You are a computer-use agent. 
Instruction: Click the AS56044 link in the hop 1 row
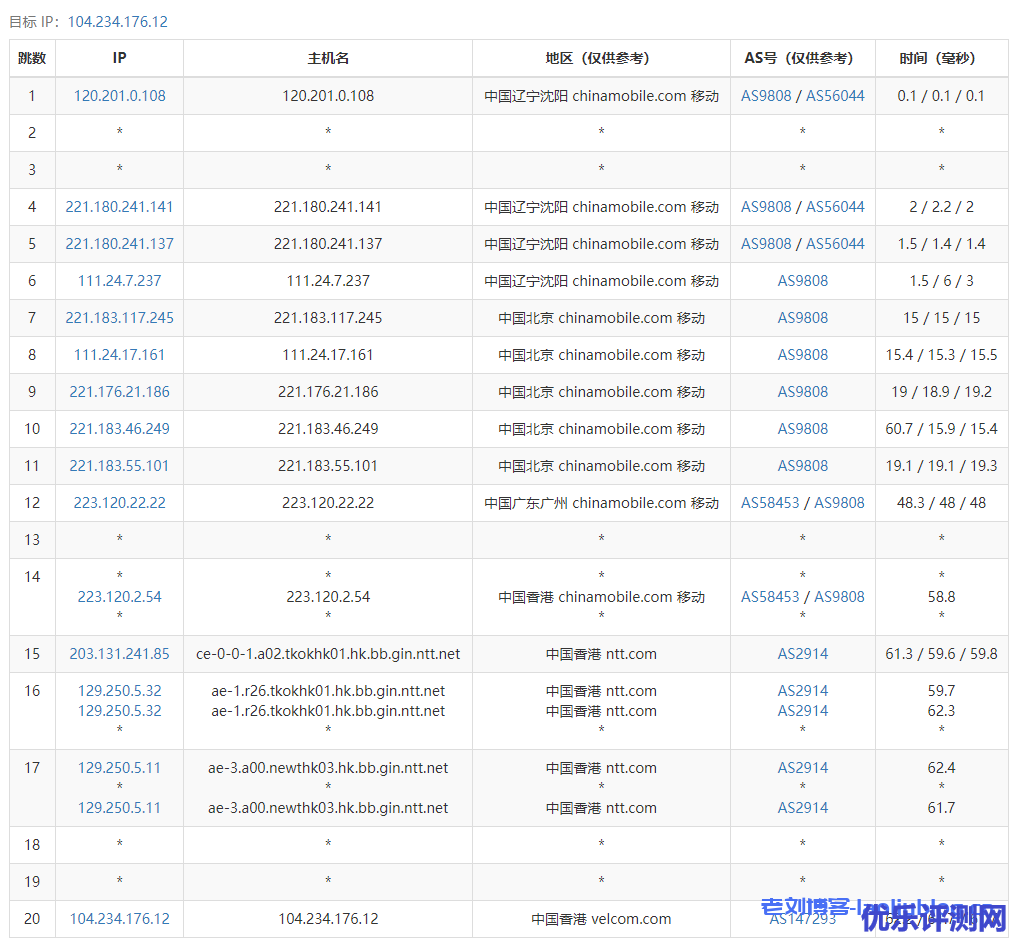(835, 96)
